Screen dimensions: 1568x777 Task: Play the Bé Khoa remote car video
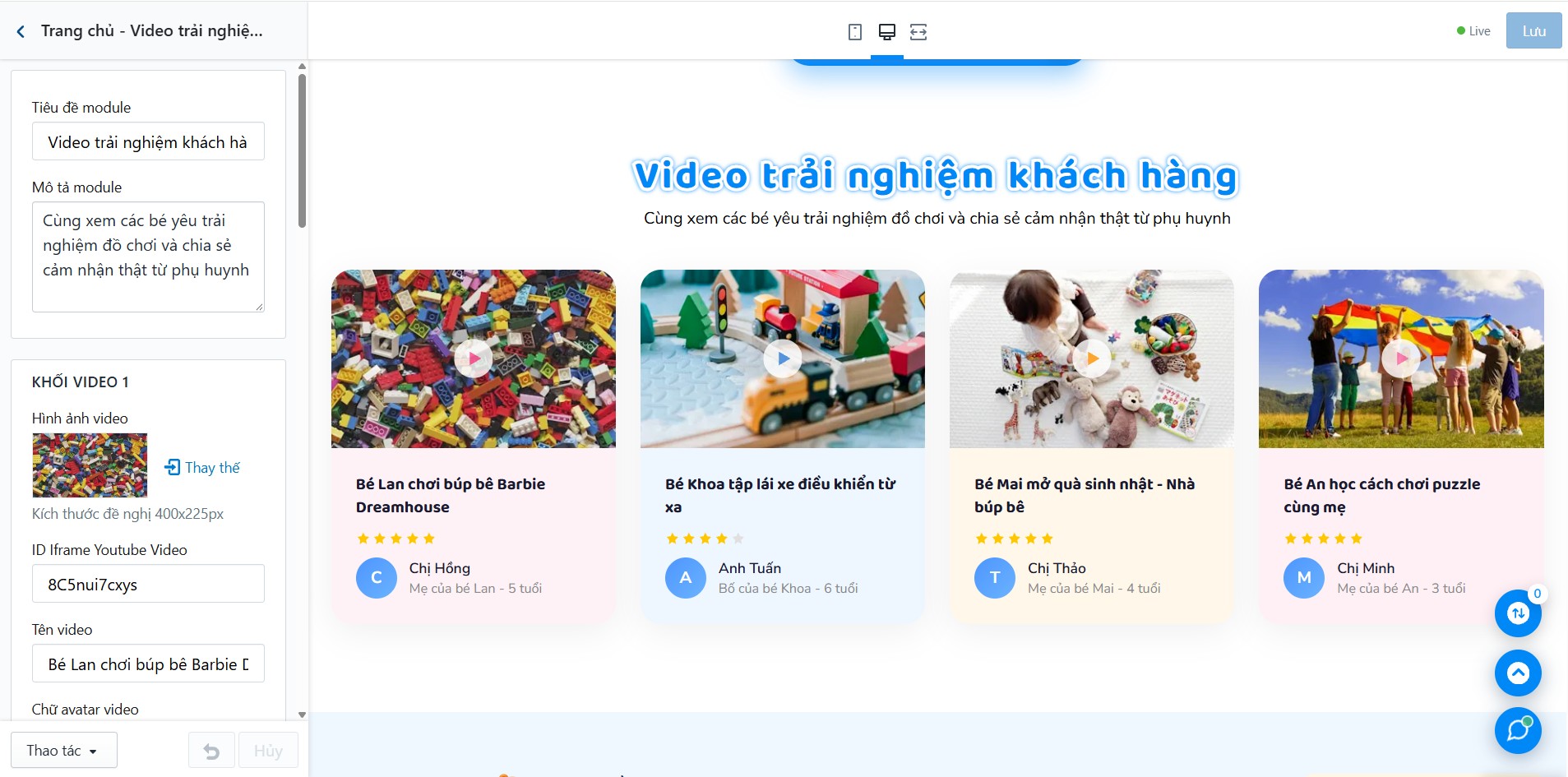pyautogui.click(x=783, y=358)
